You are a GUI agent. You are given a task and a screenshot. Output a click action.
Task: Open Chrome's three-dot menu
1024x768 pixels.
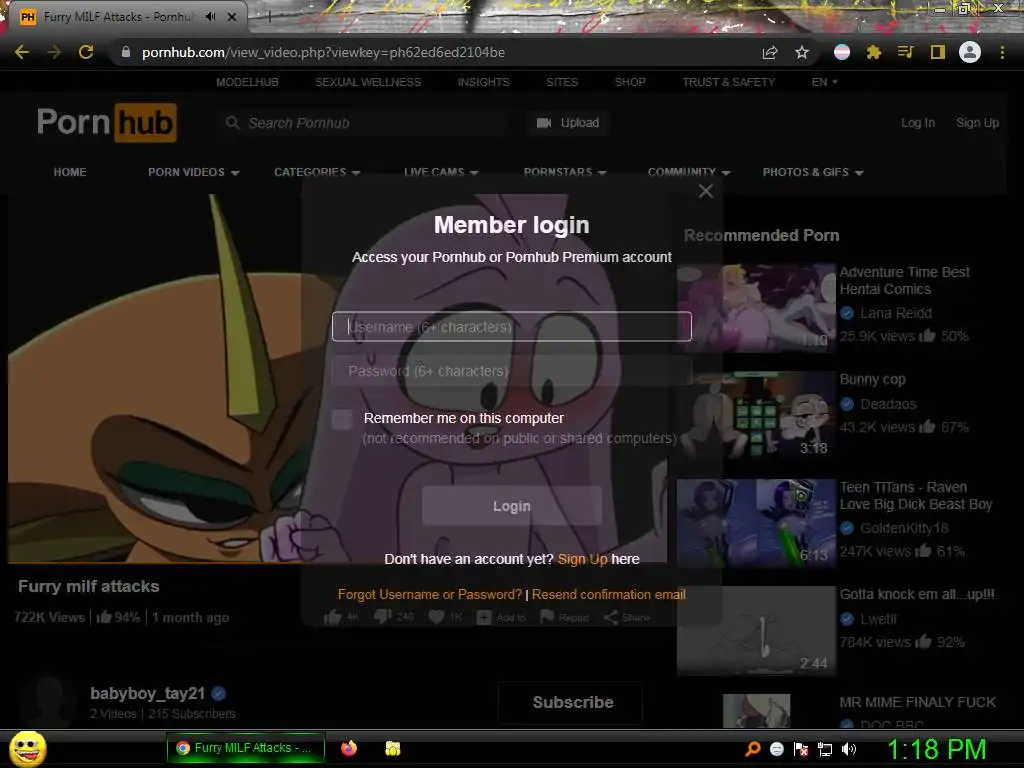click(x=1002, y=52)
